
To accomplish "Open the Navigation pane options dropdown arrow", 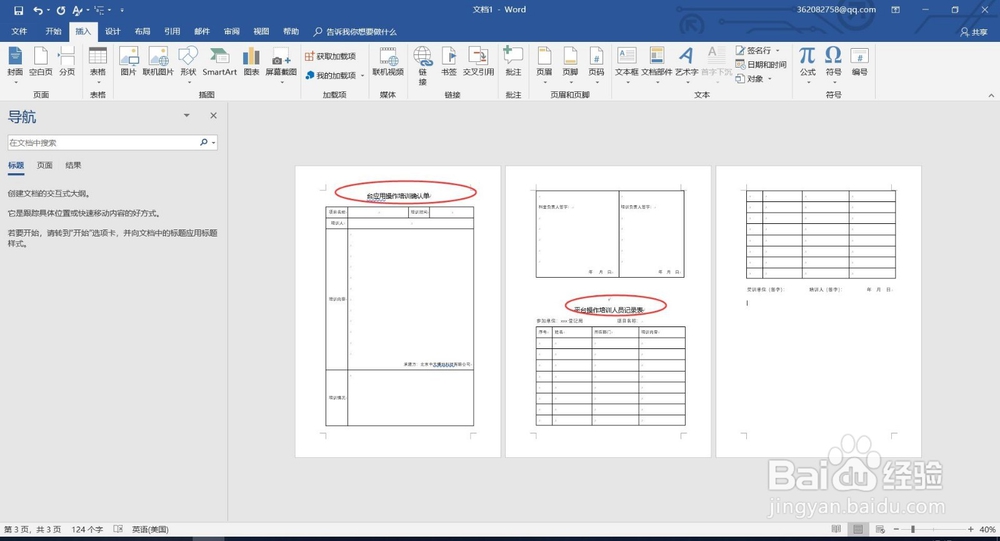I will tap(187, 115).
